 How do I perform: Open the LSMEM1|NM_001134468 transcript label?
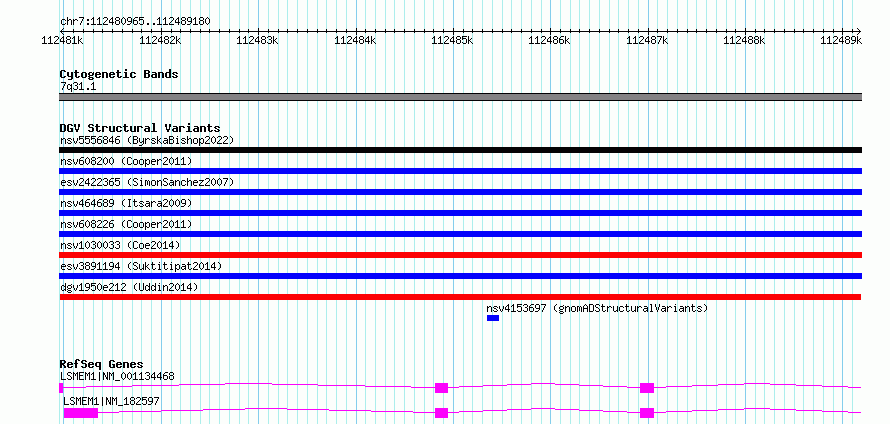[x=117, y=376]
